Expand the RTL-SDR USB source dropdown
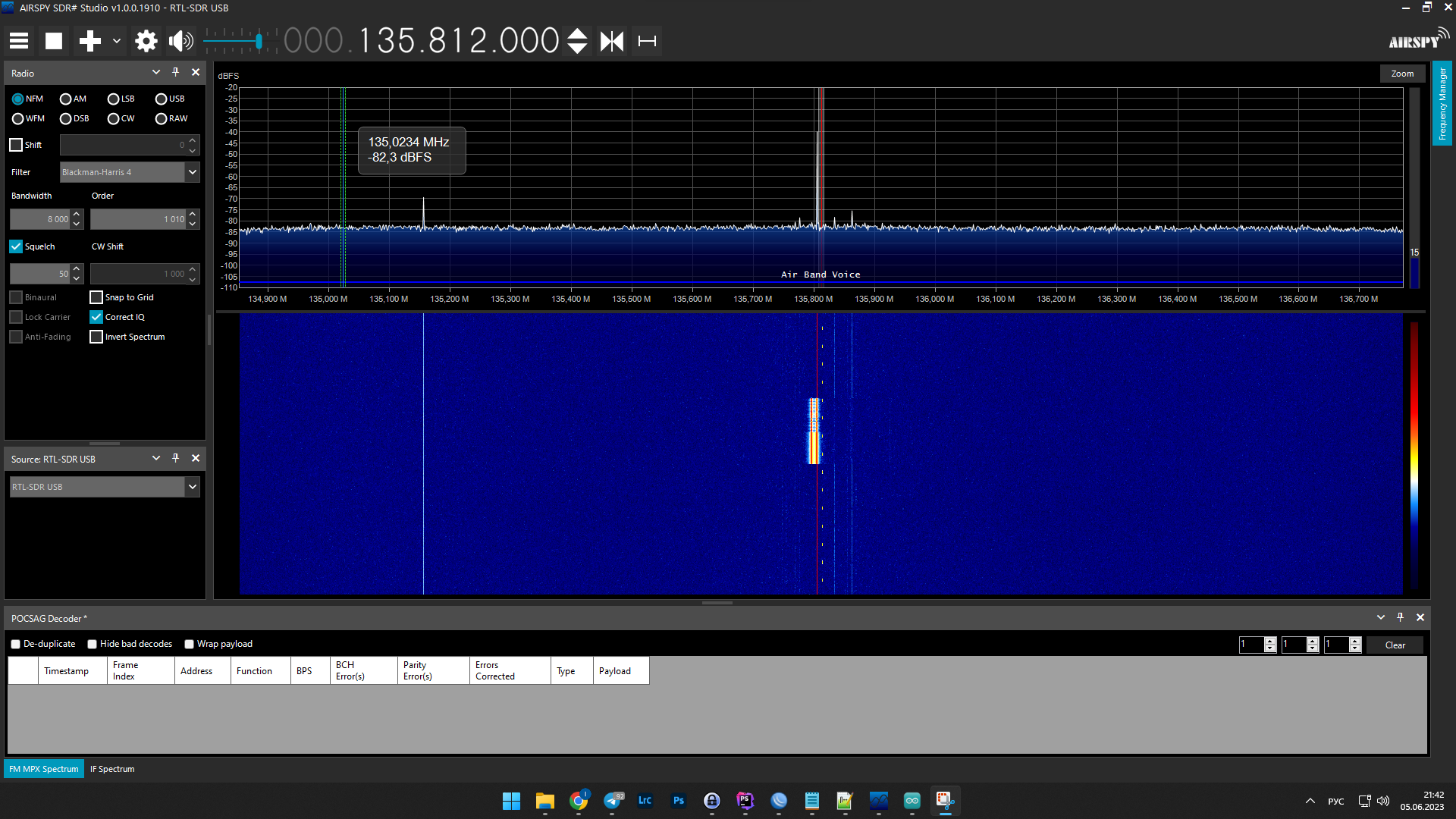Screen dimensions: 1456x819 point(193,487)
